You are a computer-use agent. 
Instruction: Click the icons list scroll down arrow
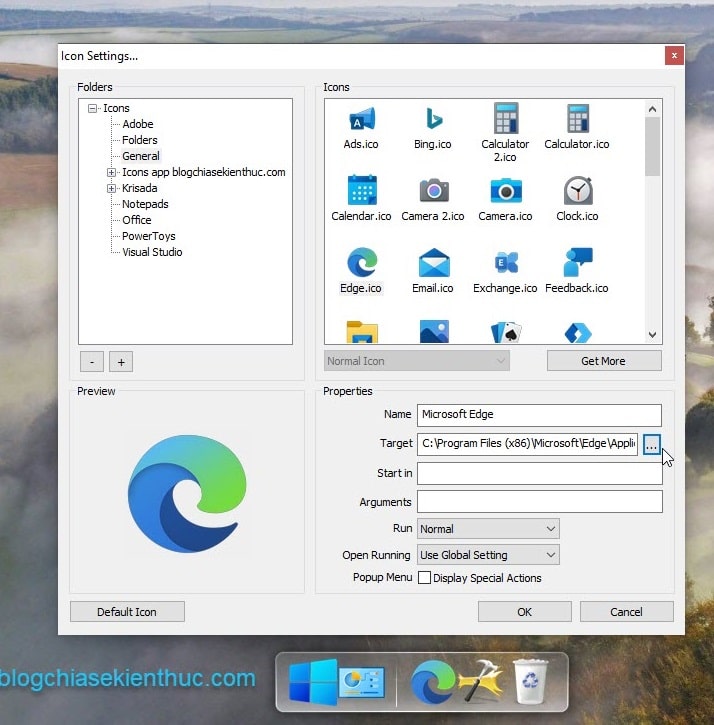point(652,335)
